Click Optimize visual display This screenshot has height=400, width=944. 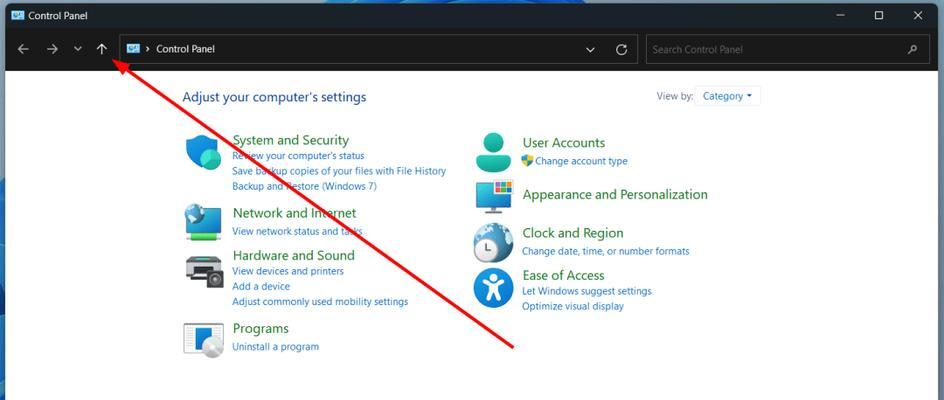tap(573, 306)
